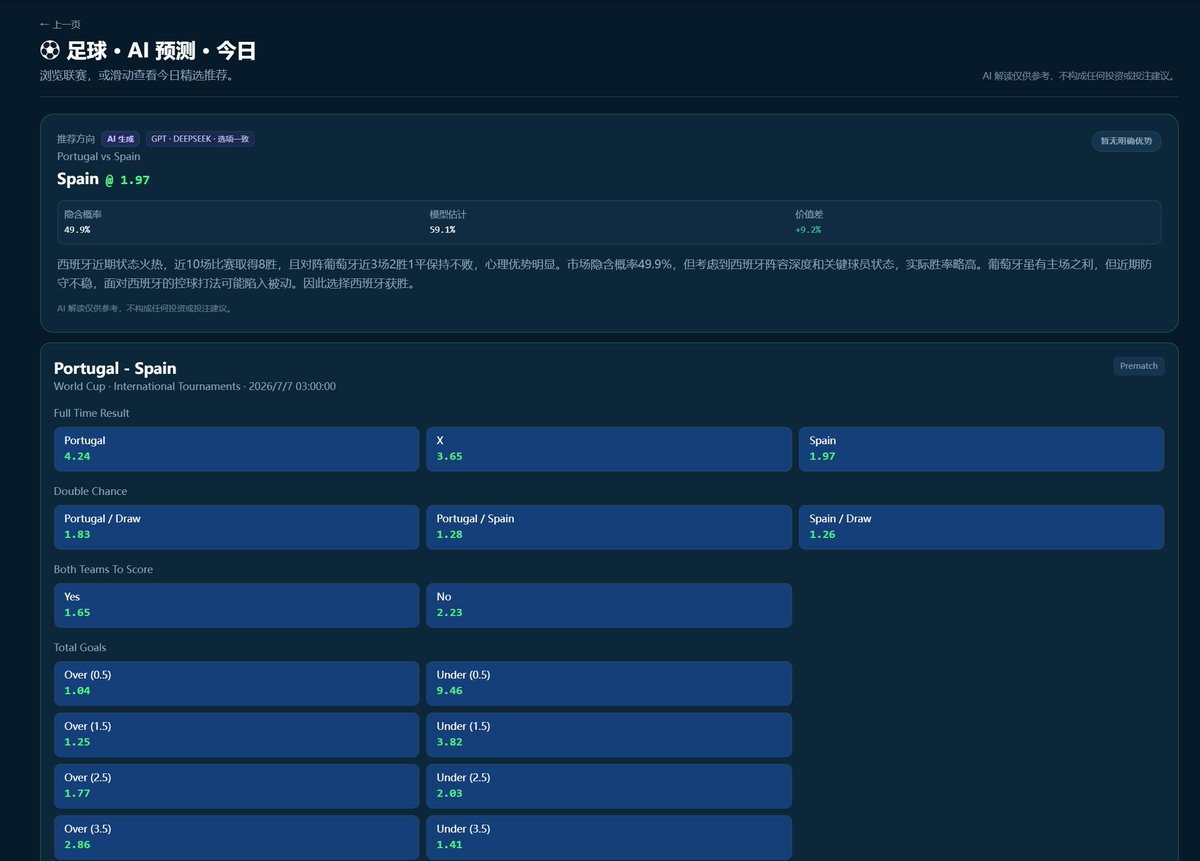
Task: Choose Yes for Both Teams To Score
Action: 236,605
